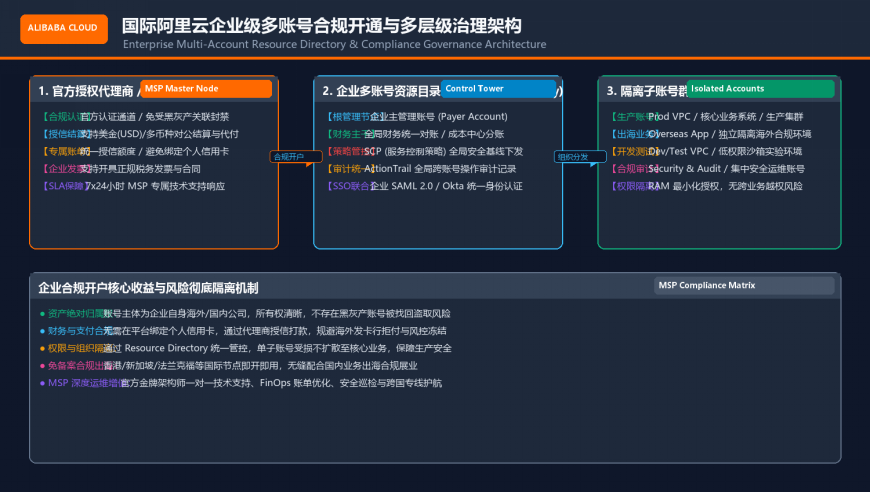
Task: Select the Control Tower blue tag
Action: pos(498,89)
